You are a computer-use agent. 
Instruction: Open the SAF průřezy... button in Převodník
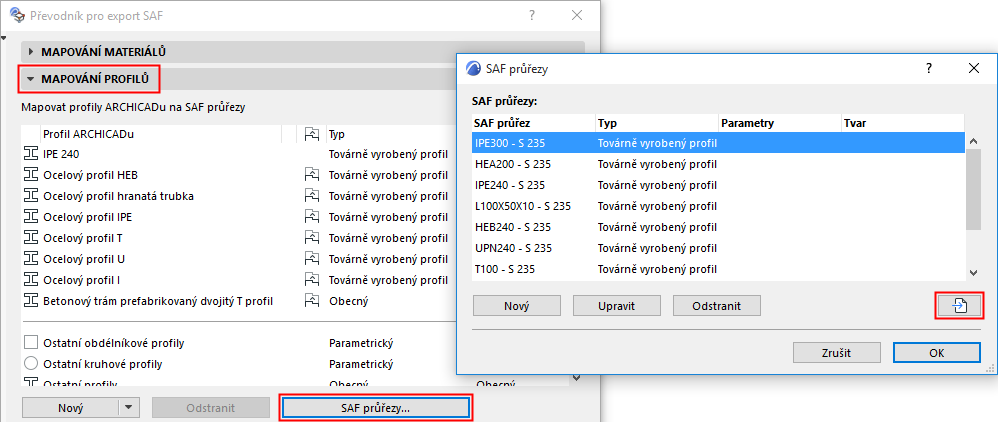pos(376,408)
